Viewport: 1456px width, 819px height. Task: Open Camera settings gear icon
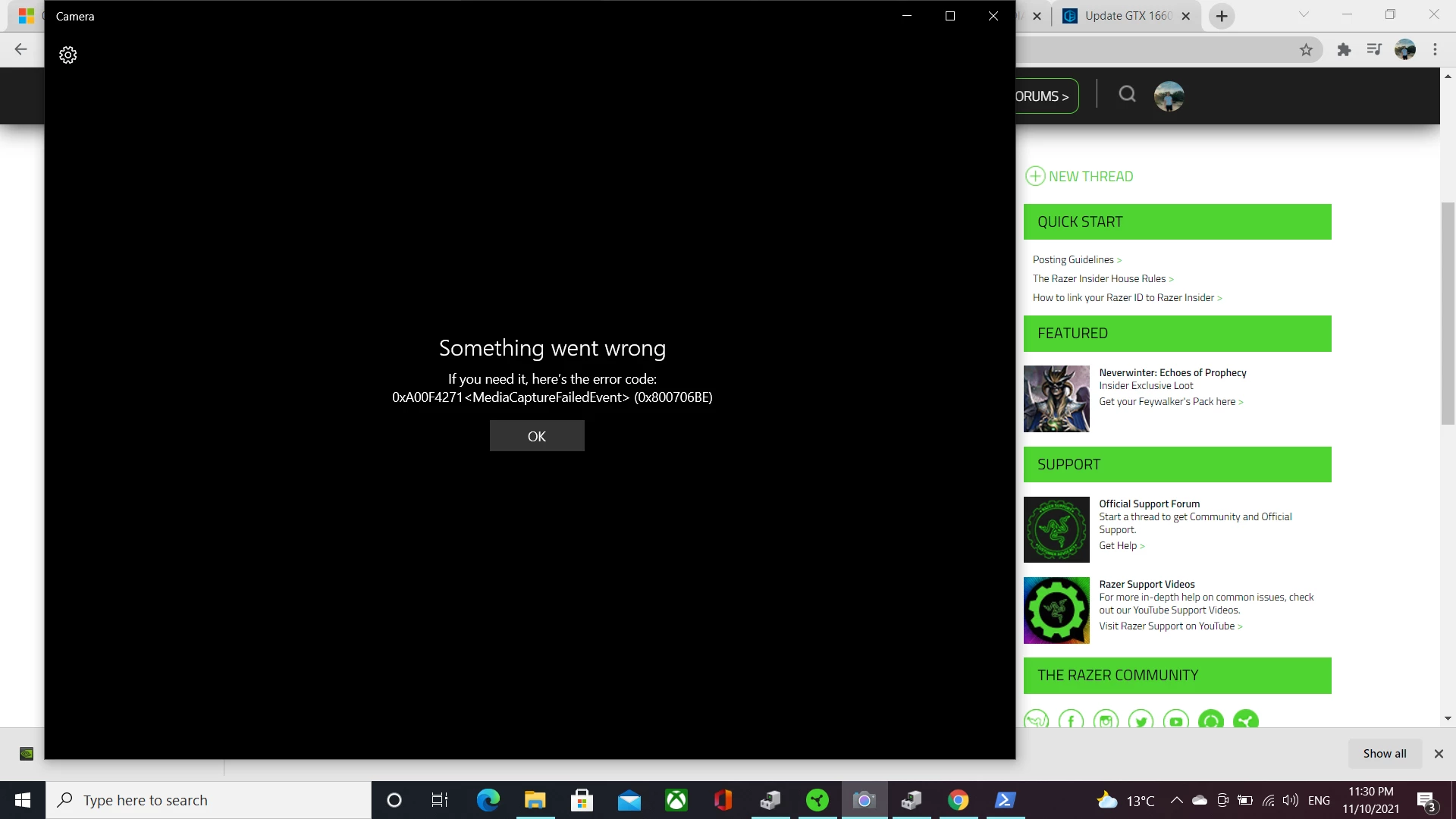(x=68, y=55)
